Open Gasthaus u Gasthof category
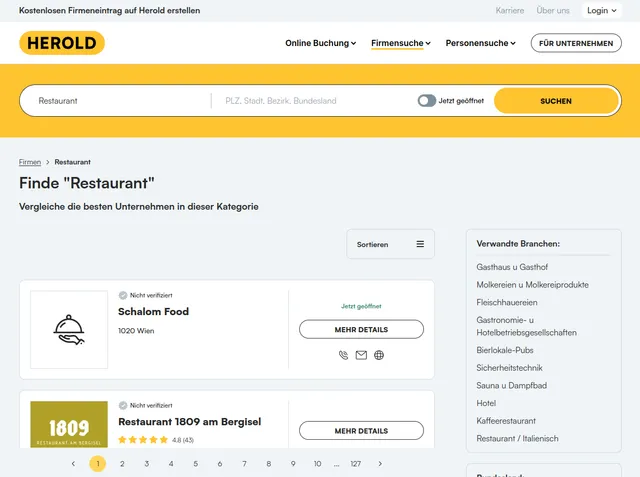 (512, 267)
